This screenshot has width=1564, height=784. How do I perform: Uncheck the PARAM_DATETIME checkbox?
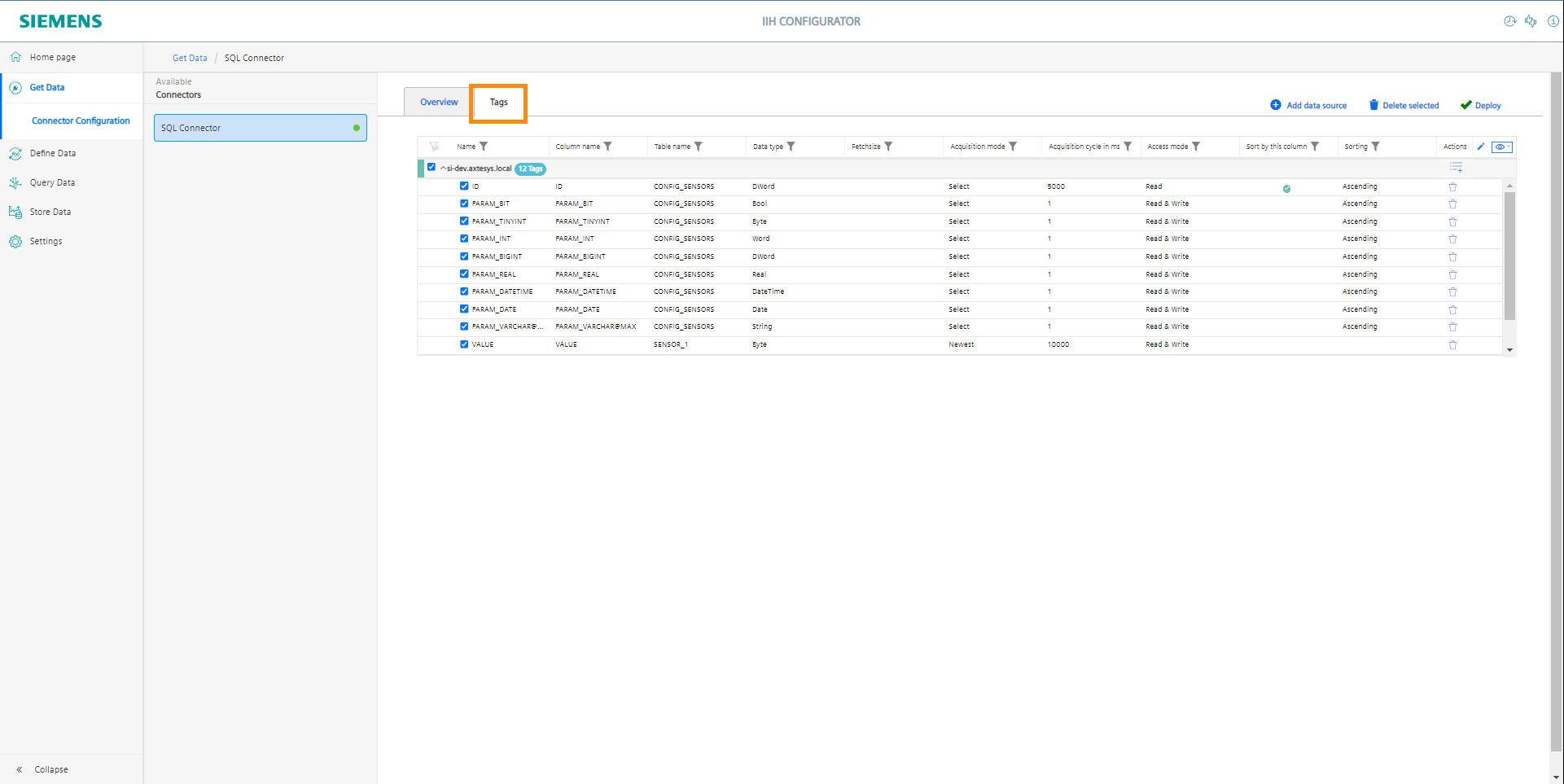[x=464, y=291]
